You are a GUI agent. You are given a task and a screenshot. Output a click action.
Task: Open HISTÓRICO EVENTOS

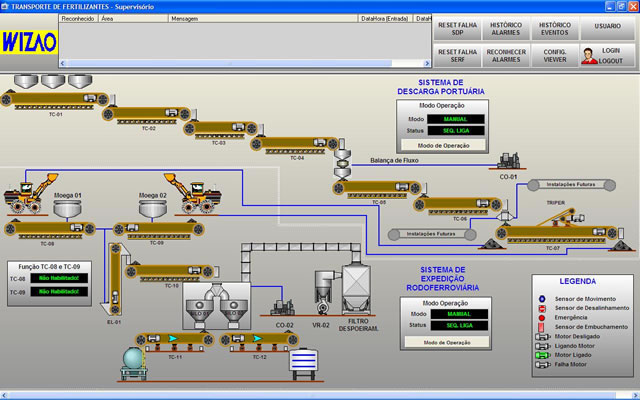point(554,29)
